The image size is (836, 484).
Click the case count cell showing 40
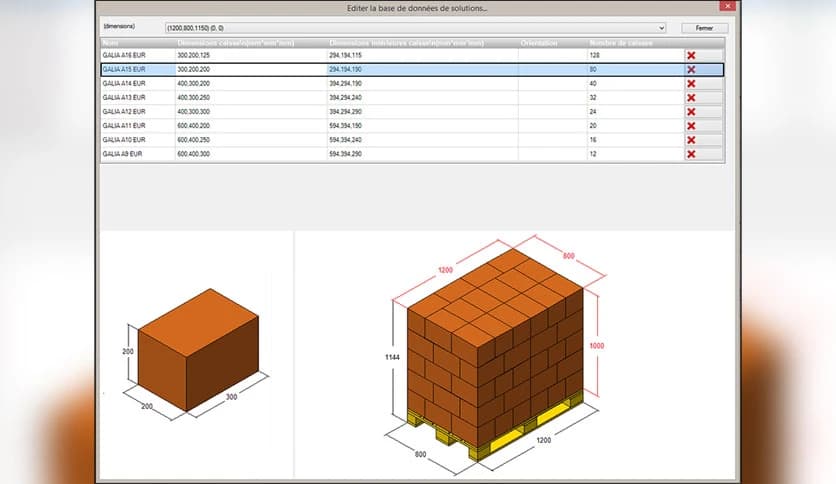(x=636, y=84)
